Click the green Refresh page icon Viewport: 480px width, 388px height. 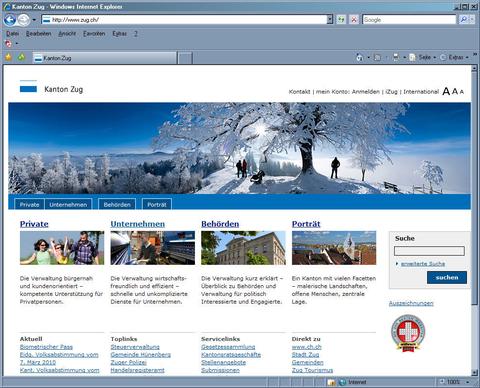pos(341,20)
